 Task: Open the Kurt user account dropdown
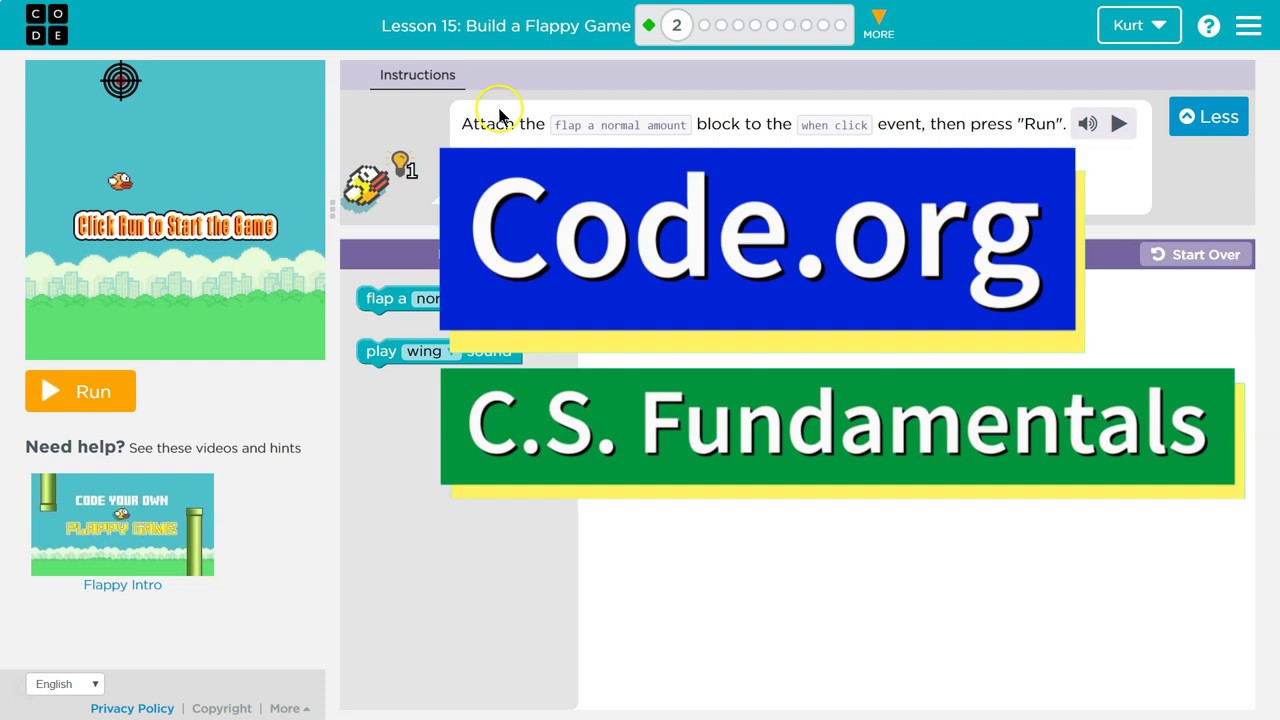coord(1139,26)
